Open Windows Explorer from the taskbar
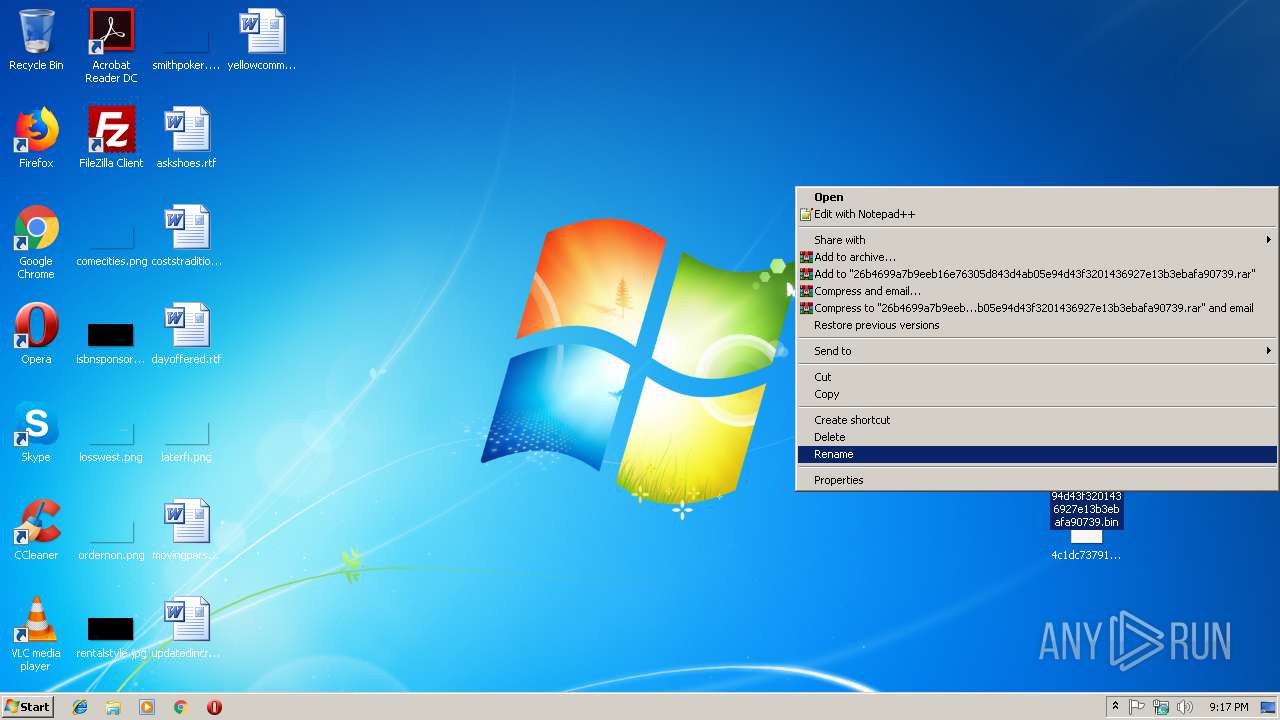This screenshot has height=720, width=1280. click(x=113, y=707)
